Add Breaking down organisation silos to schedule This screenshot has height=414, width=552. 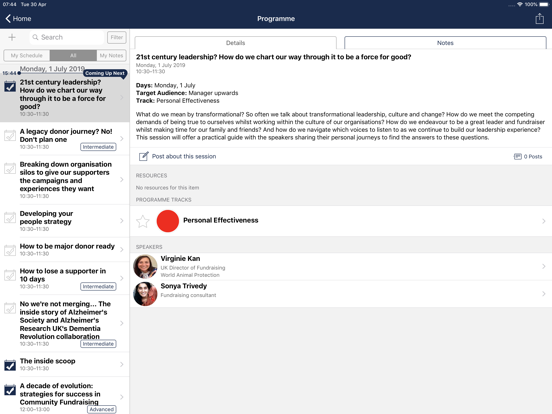(x=10, y=168)
